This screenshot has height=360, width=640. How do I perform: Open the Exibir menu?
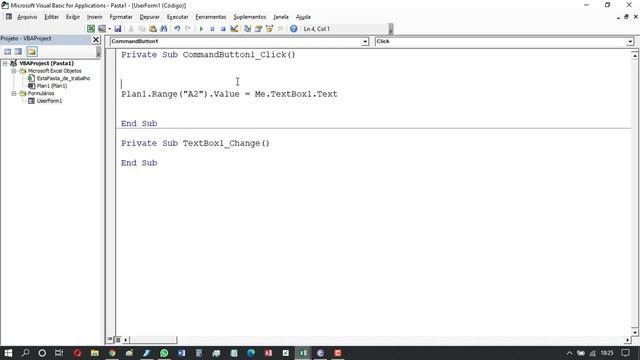click(73, 17)
